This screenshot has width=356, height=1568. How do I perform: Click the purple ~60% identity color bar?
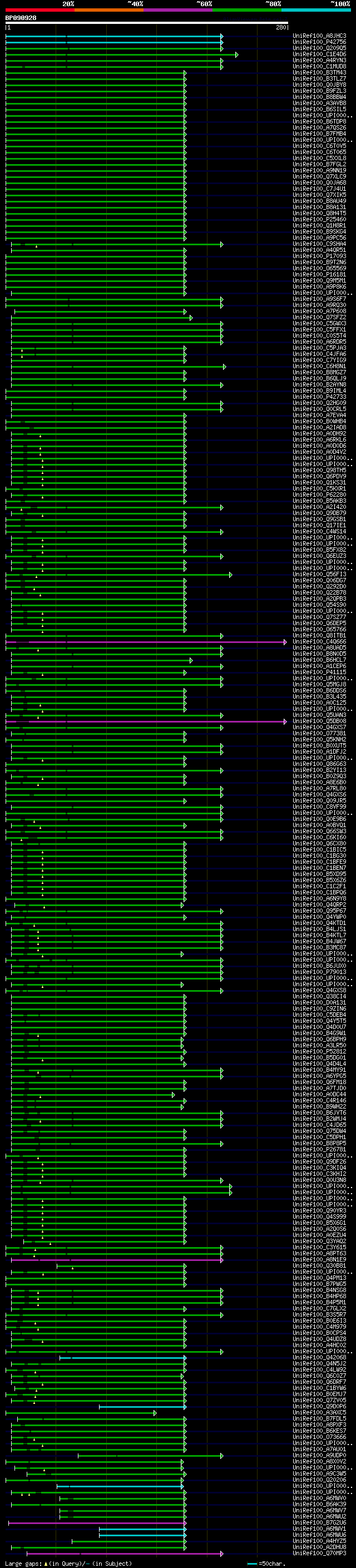click(179, 10)
